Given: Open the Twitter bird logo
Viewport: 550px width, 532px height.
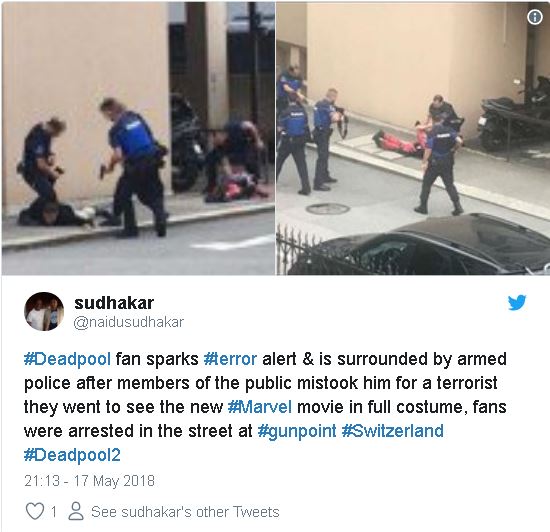Looking at the screenshot, I should point(517,303).
